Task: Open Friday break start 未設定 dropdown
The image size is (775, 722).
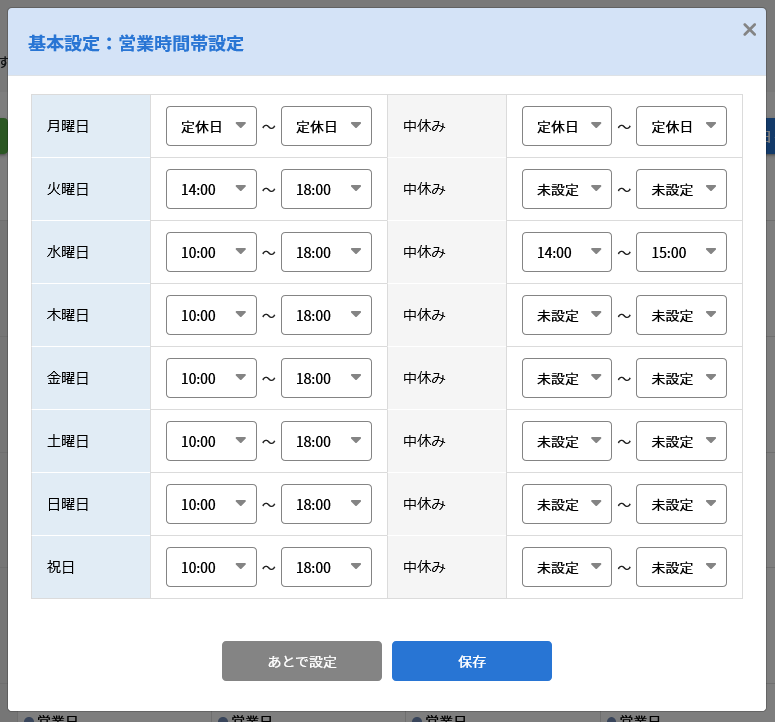Action: [566, 378]
